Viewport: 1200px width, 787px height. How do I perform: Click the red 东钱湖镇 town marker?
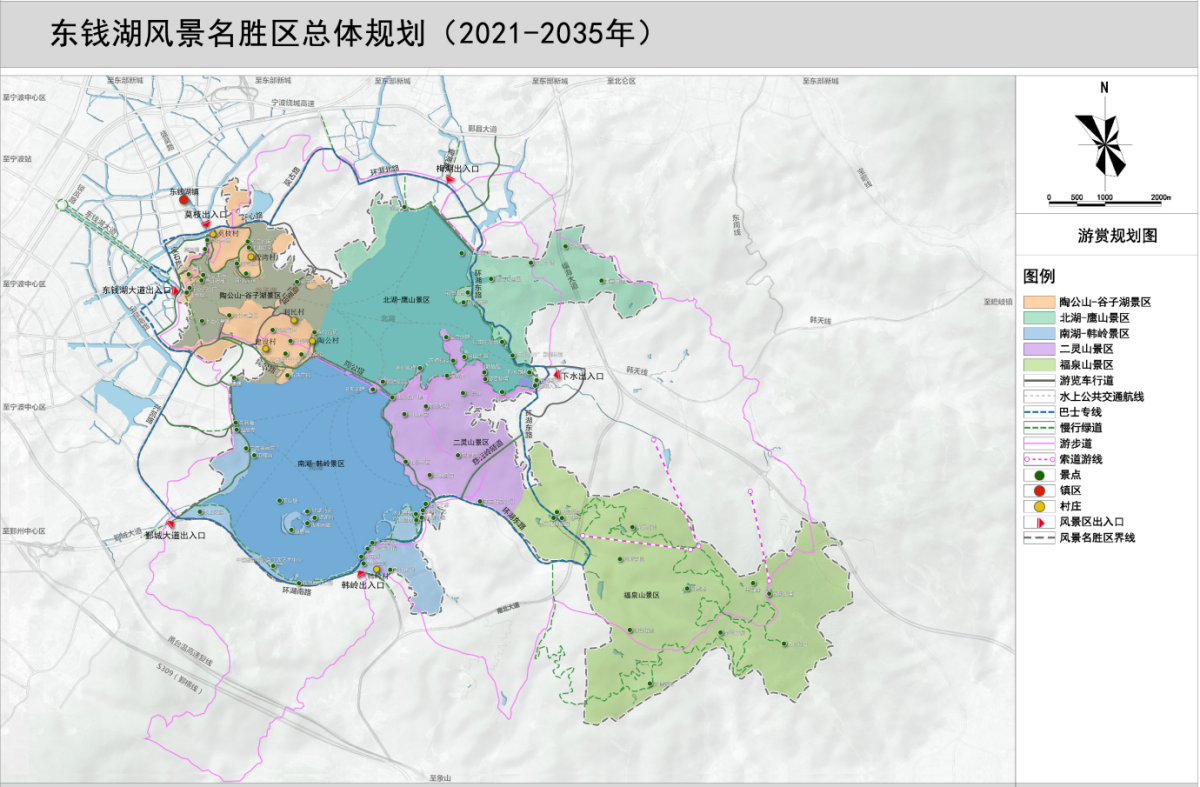[x=184, y=200]
